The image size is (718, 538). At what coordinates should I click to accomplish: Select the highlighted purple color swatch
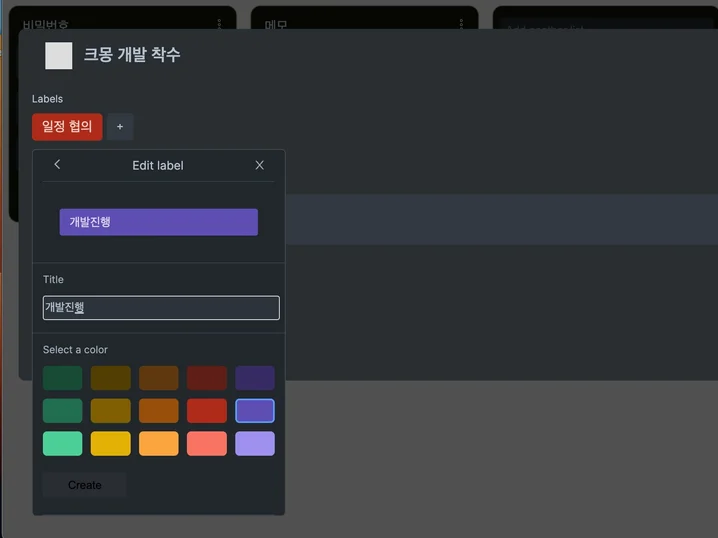255,411
